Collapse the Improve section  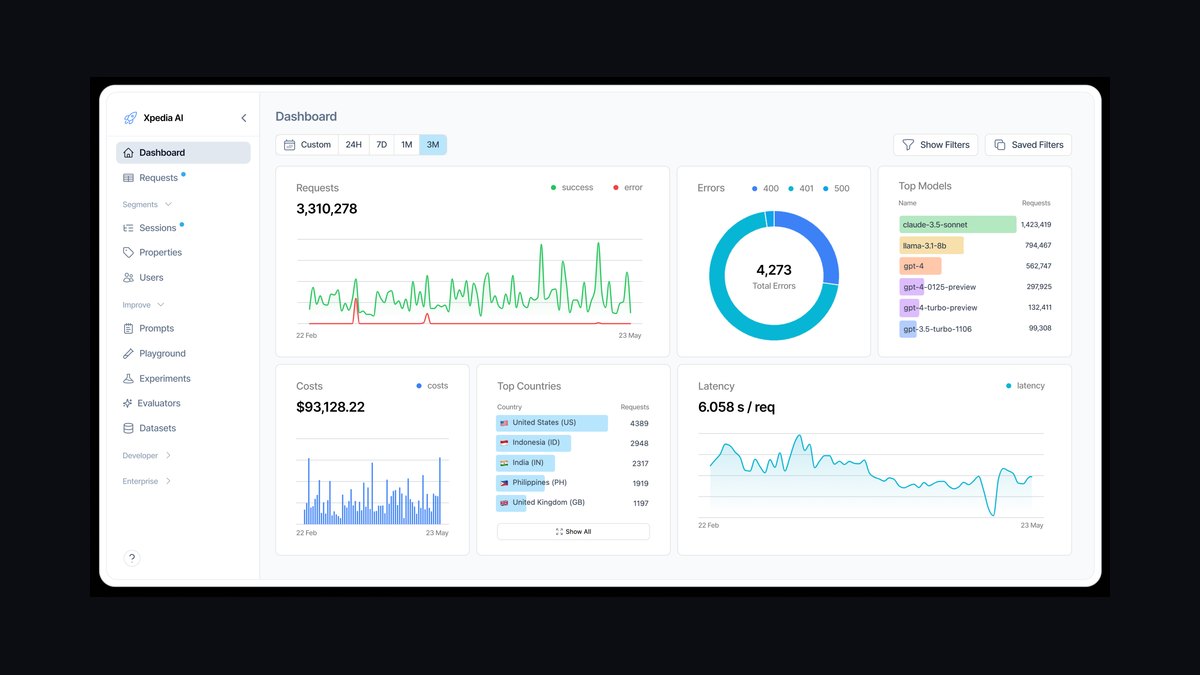click(x=144, y=305)
